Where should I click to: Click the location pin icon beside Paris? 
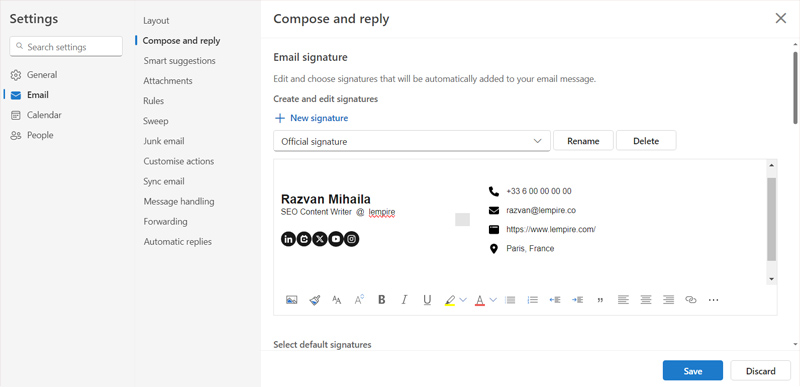pos(493,249)
